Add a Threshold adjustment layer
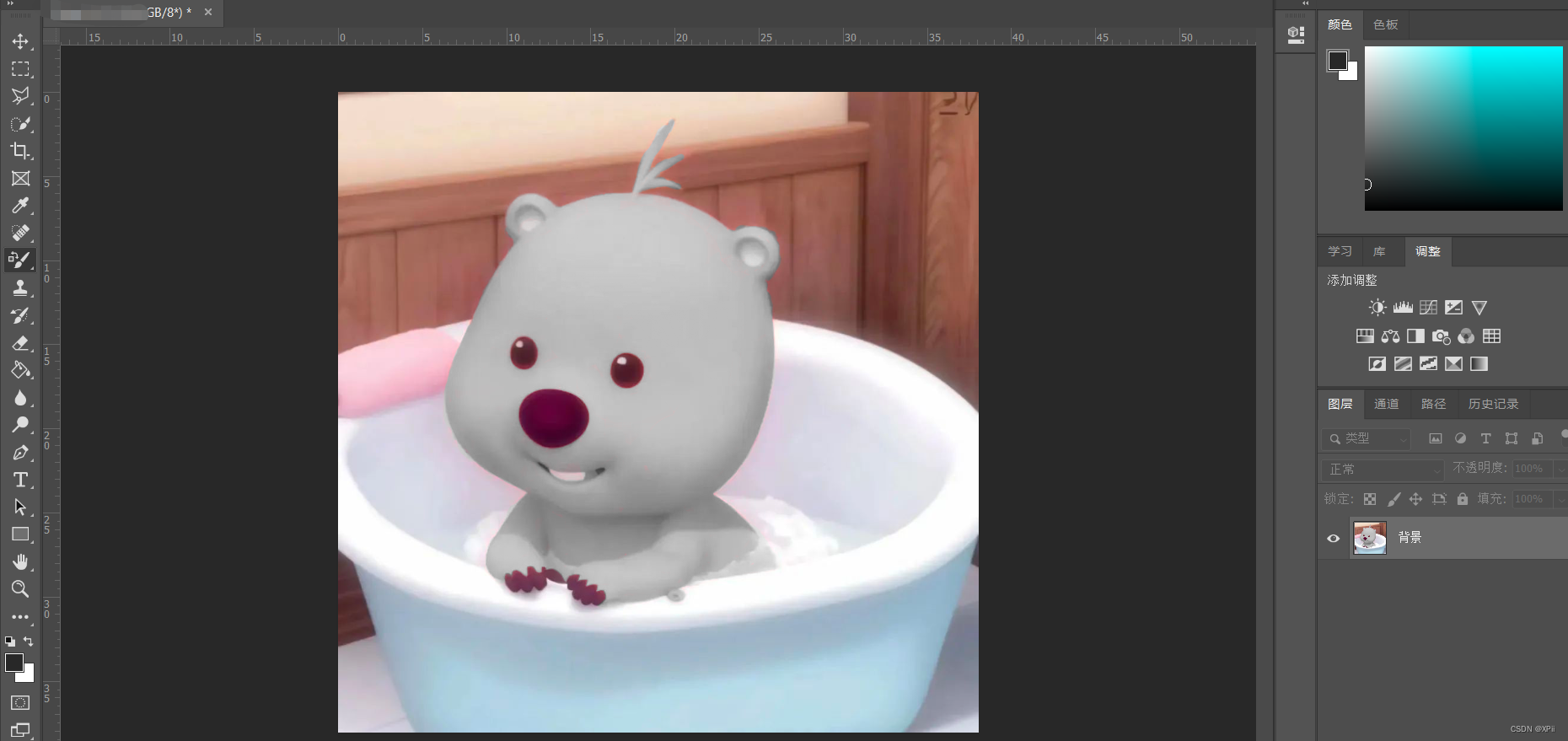Image resolution: width=1568 pixels, height=741 pixels. (1428, 364)
